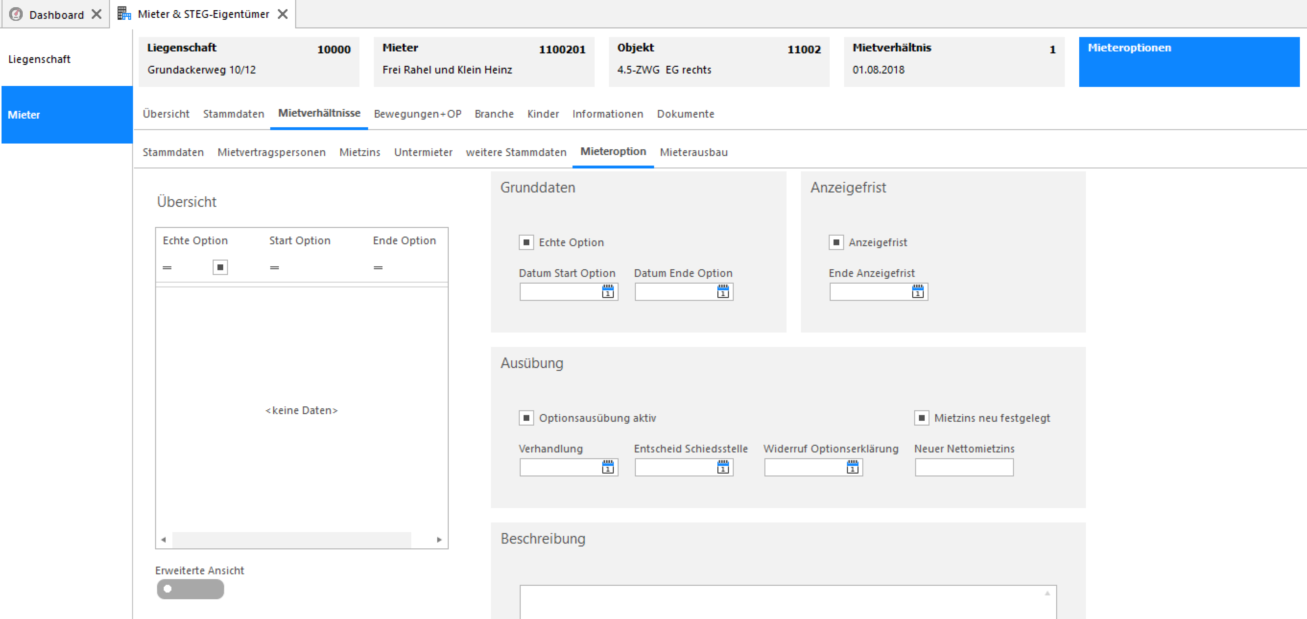
Task: Open calendar picker for Entscheid Schiedsstelle
Action: [723, 467]
